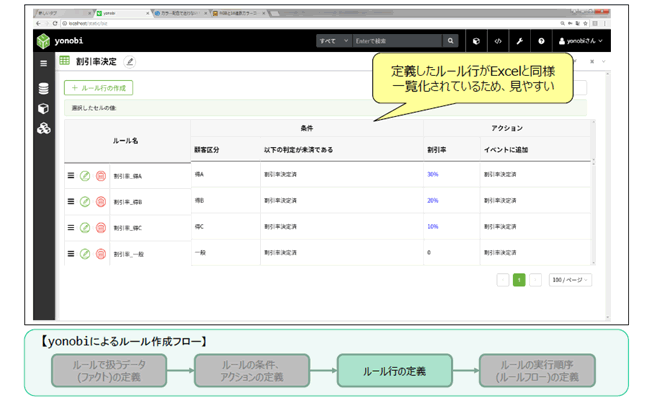The height and width of the screenshot is (400, 650).
Task: Open the database icon in the sidebar
Action: pyautogui.click(x=44, y=89)
